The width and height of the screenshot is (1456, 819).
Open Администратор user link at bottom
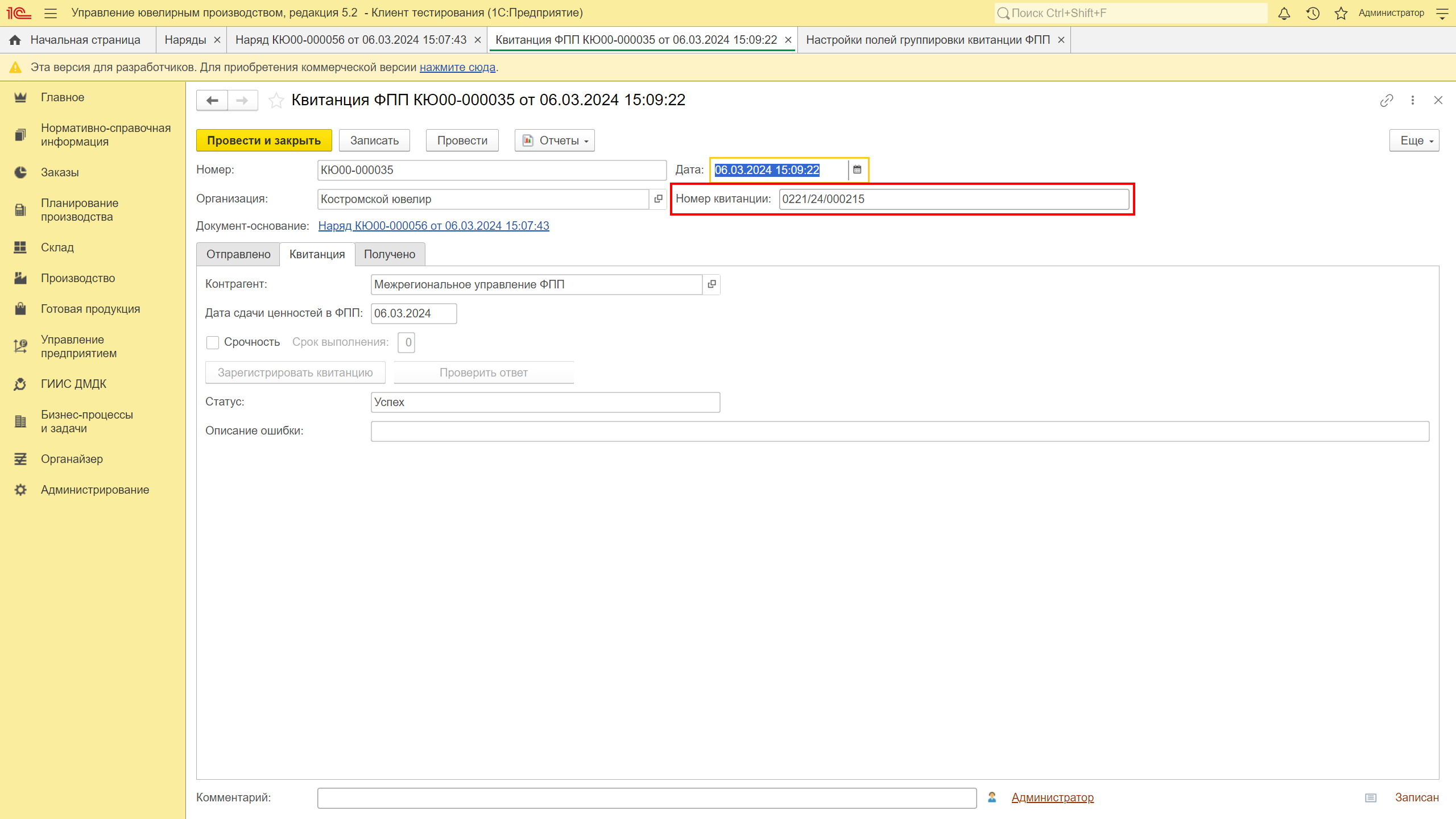coord(1052,797)
